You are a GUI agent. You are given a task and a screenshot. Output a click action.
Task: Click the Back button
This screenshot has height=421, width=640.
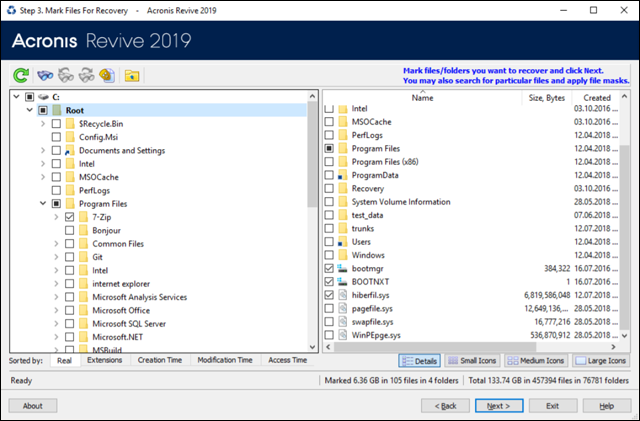point(445,405)
